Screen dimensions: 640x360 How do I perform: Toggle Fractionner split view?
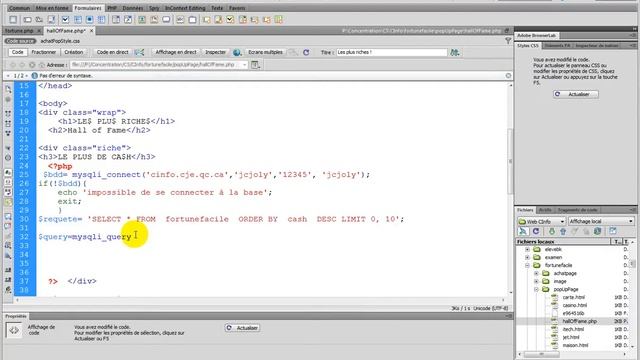(44, 52)
